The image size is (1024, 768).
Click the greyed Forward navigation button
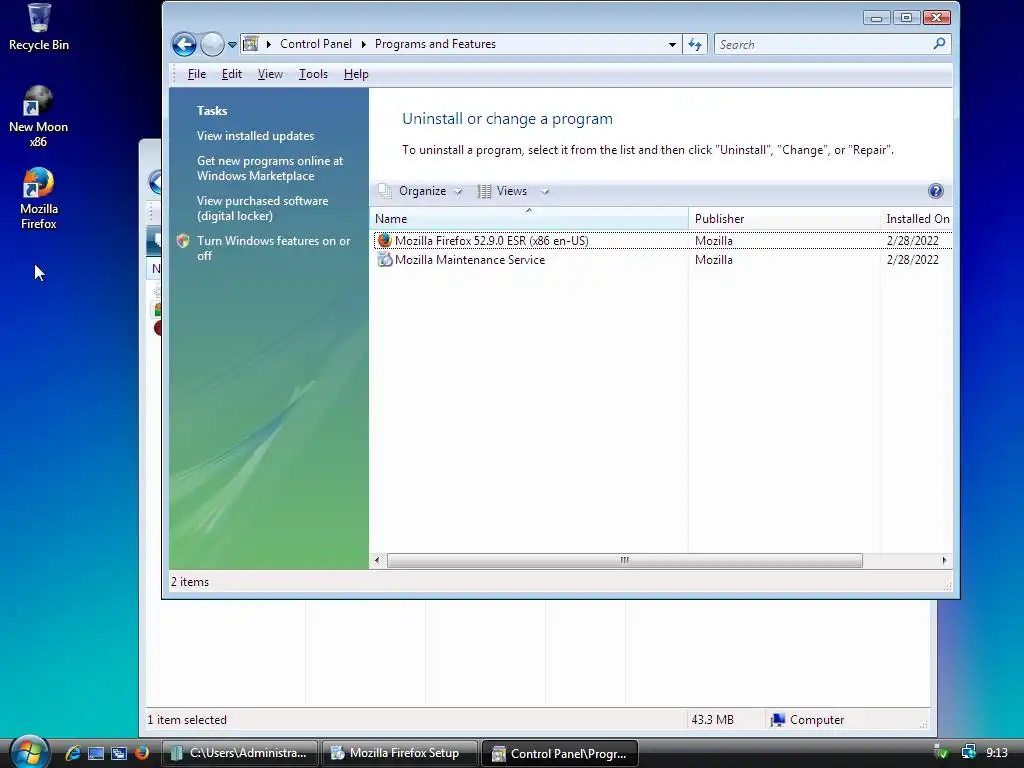click(212, 44)
